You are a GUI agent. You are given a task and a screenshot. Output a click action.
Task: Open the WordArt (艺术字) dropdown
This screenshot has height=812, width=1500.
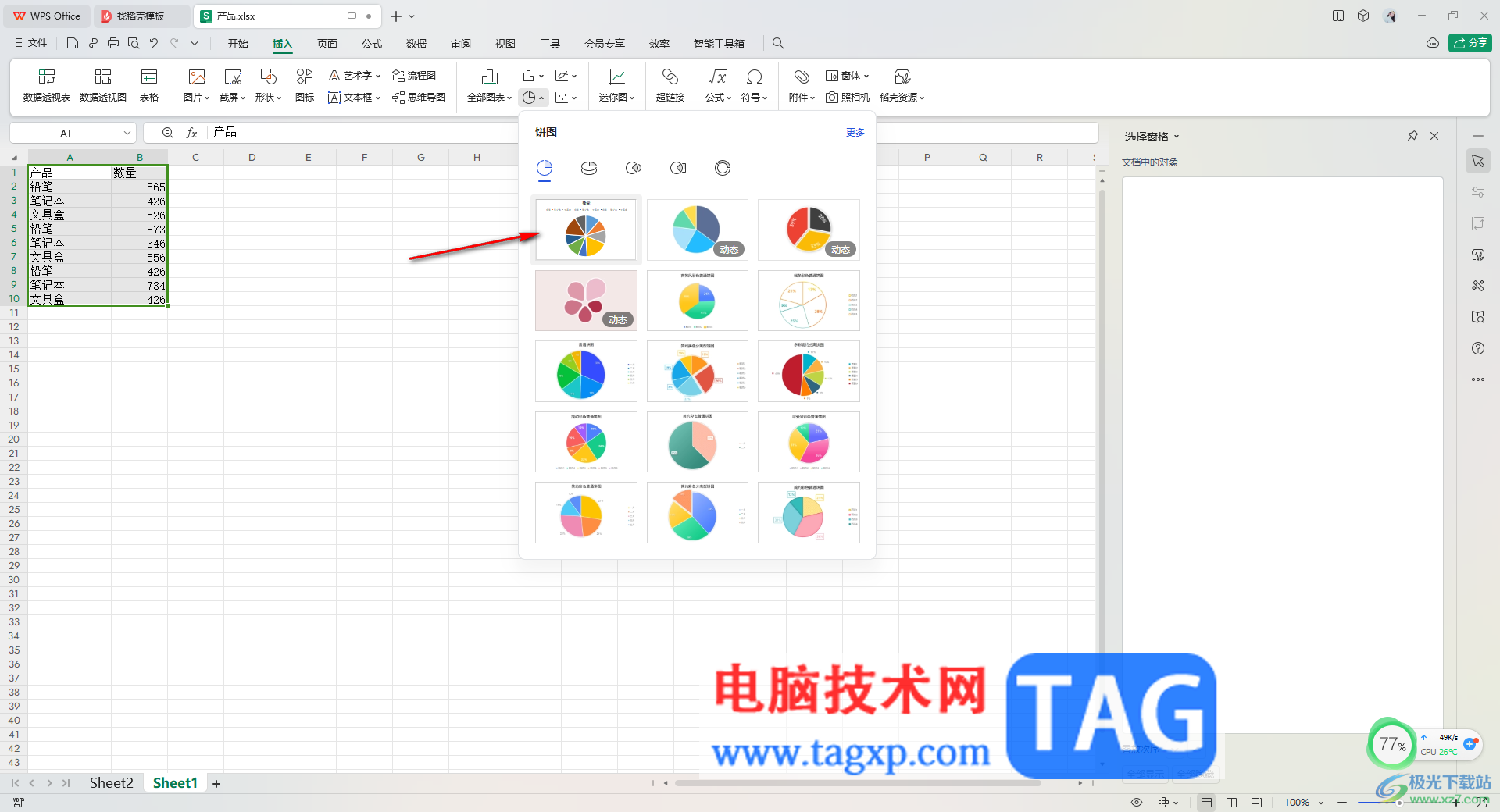[x=355, y=76]
